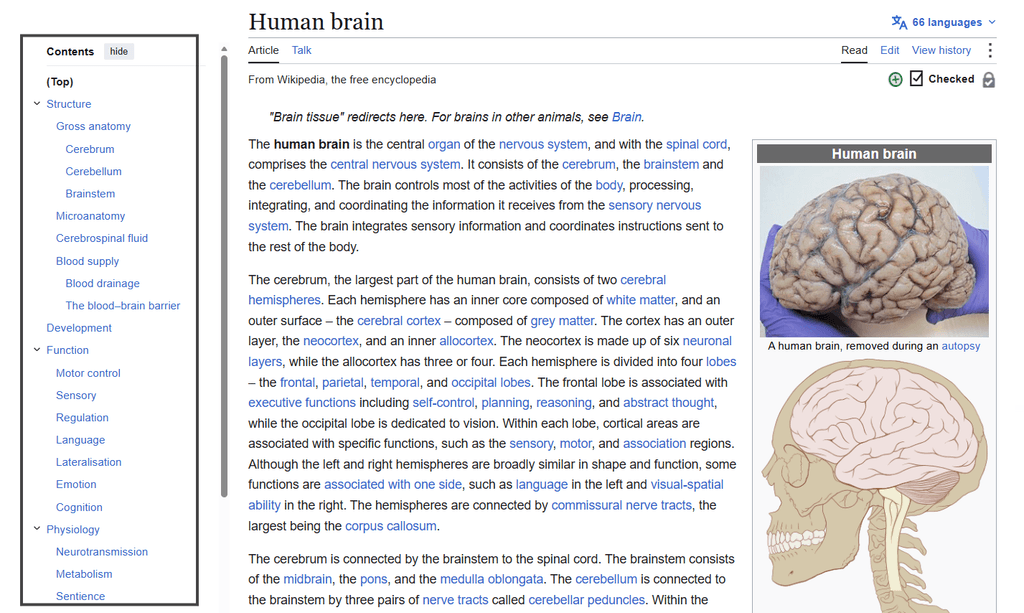This screenshot has width=1024, height=613.
Task: Open the cerebral cortex link
Action: click(x=398, y=321)
